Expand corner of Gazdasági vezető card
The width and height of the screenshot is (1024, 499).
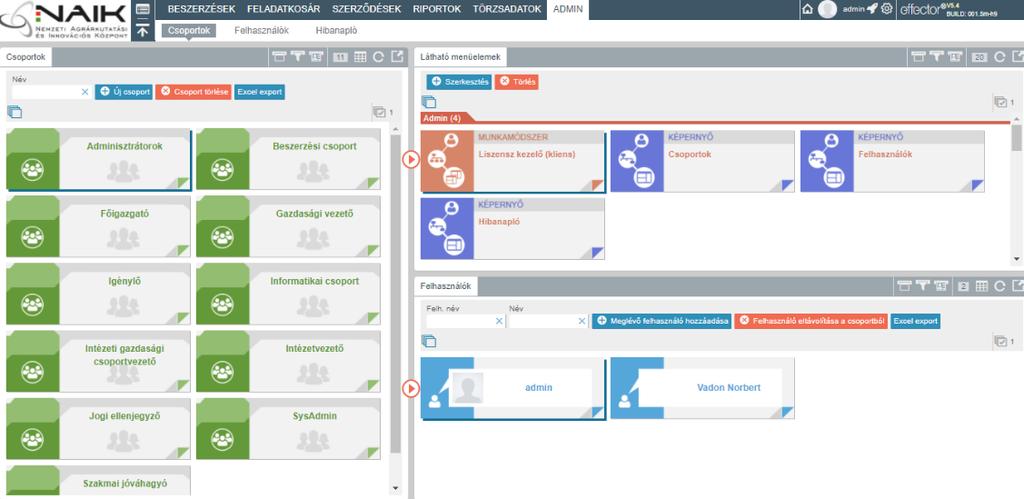pyautogui.click(x=372, y=250)
